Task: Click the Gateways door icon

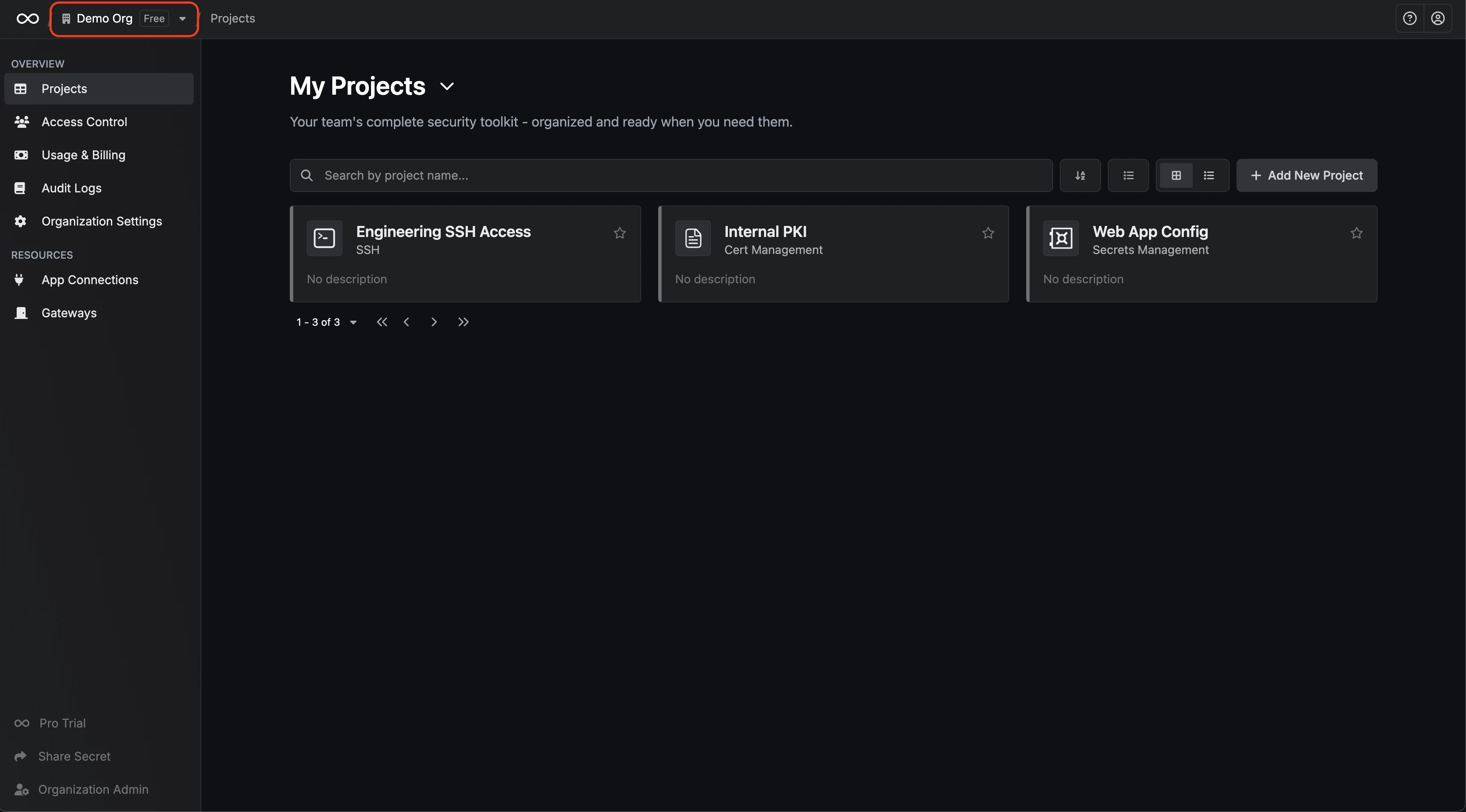Action: [20, 313]
